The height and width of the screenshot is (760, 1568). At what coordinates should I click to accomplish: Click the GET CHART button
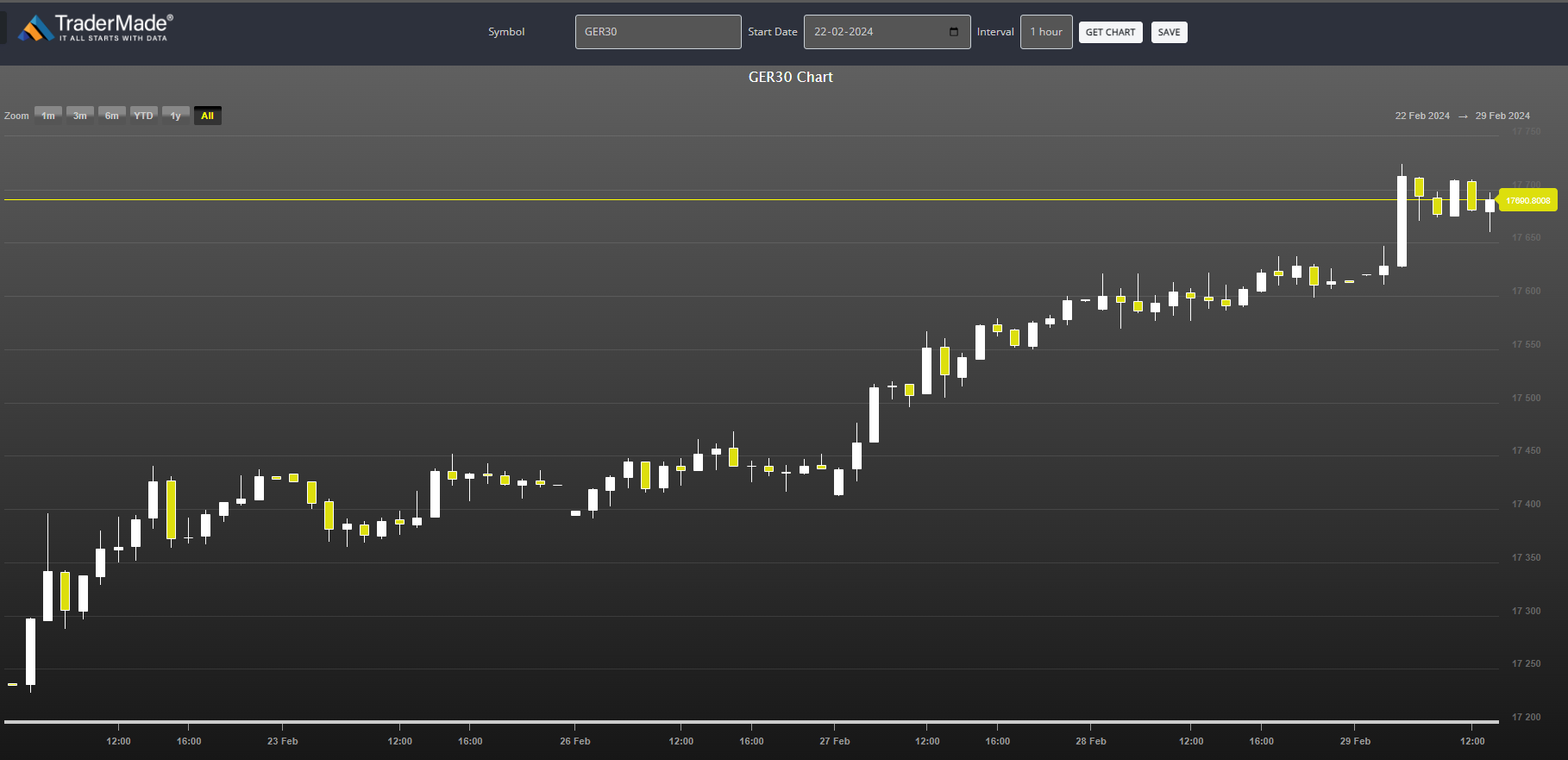(1110, 32)
